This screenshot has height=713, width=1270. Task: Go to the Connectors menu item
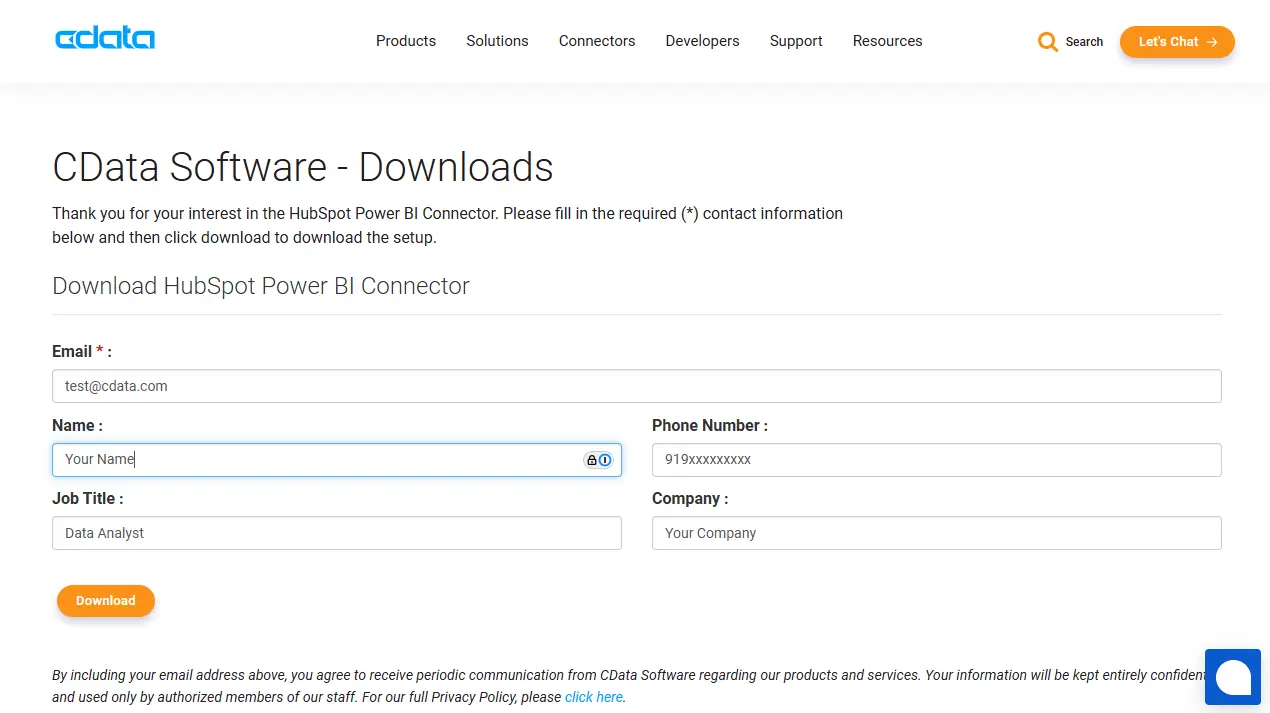coord(597,41)
